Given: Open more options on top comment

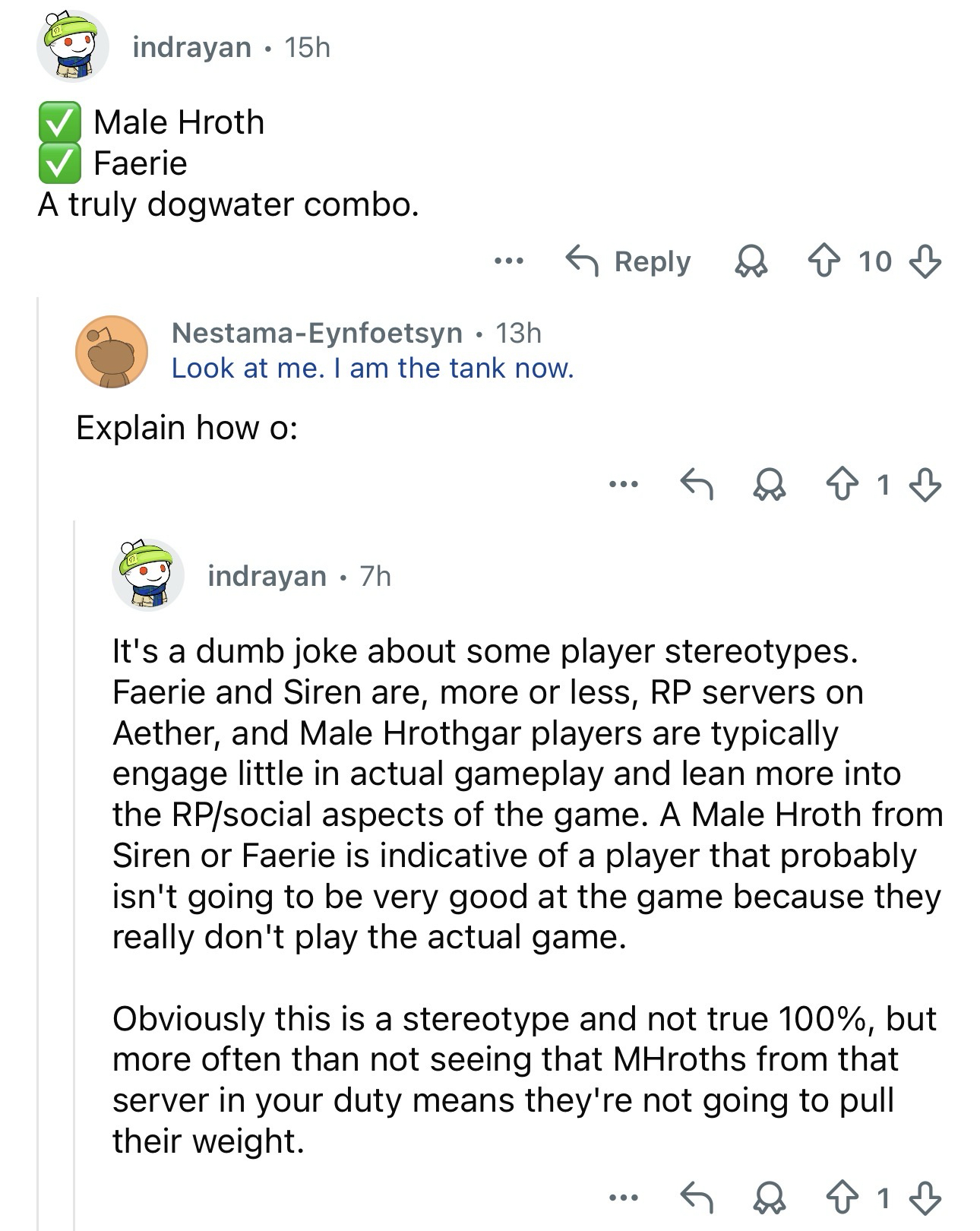Looking at the screenshot, I should [508, 262].
